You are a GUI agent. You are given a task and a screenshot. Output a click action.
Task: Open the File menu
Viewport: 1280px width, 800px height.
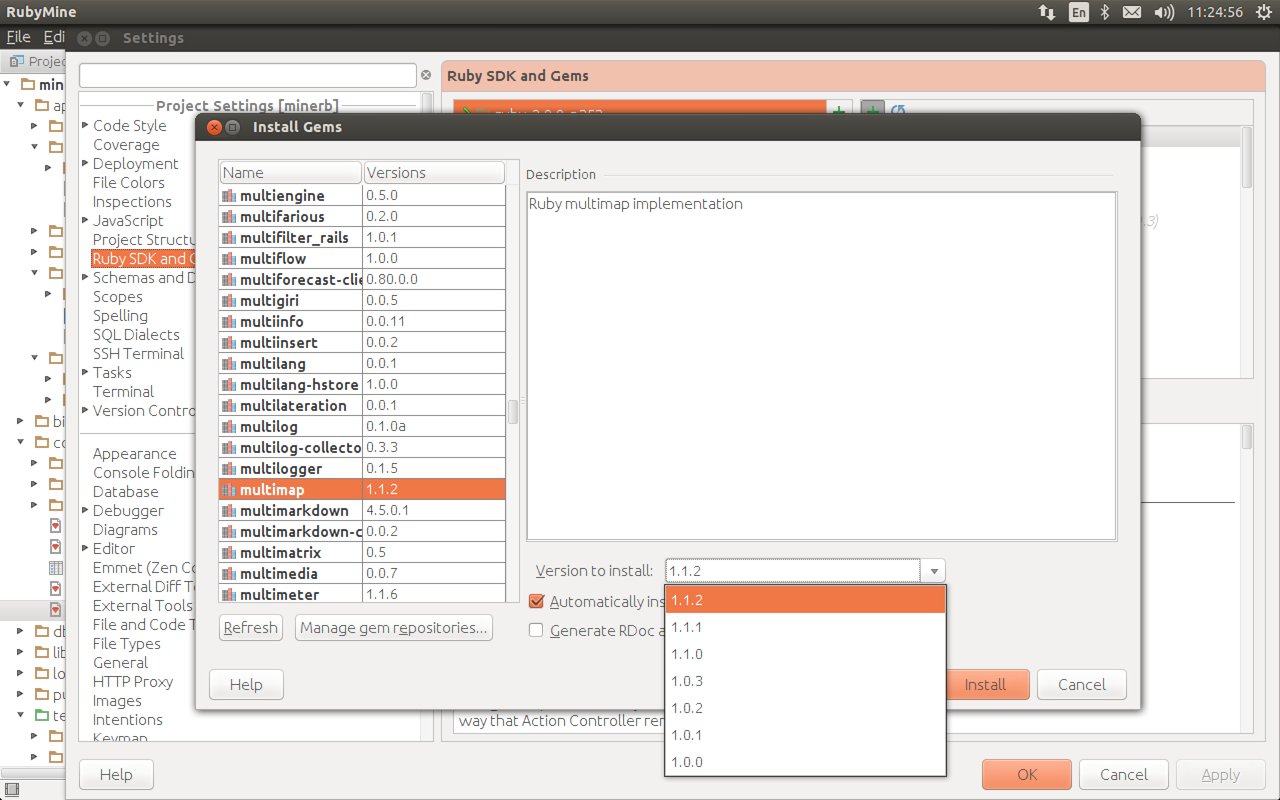tap(18, 37)
